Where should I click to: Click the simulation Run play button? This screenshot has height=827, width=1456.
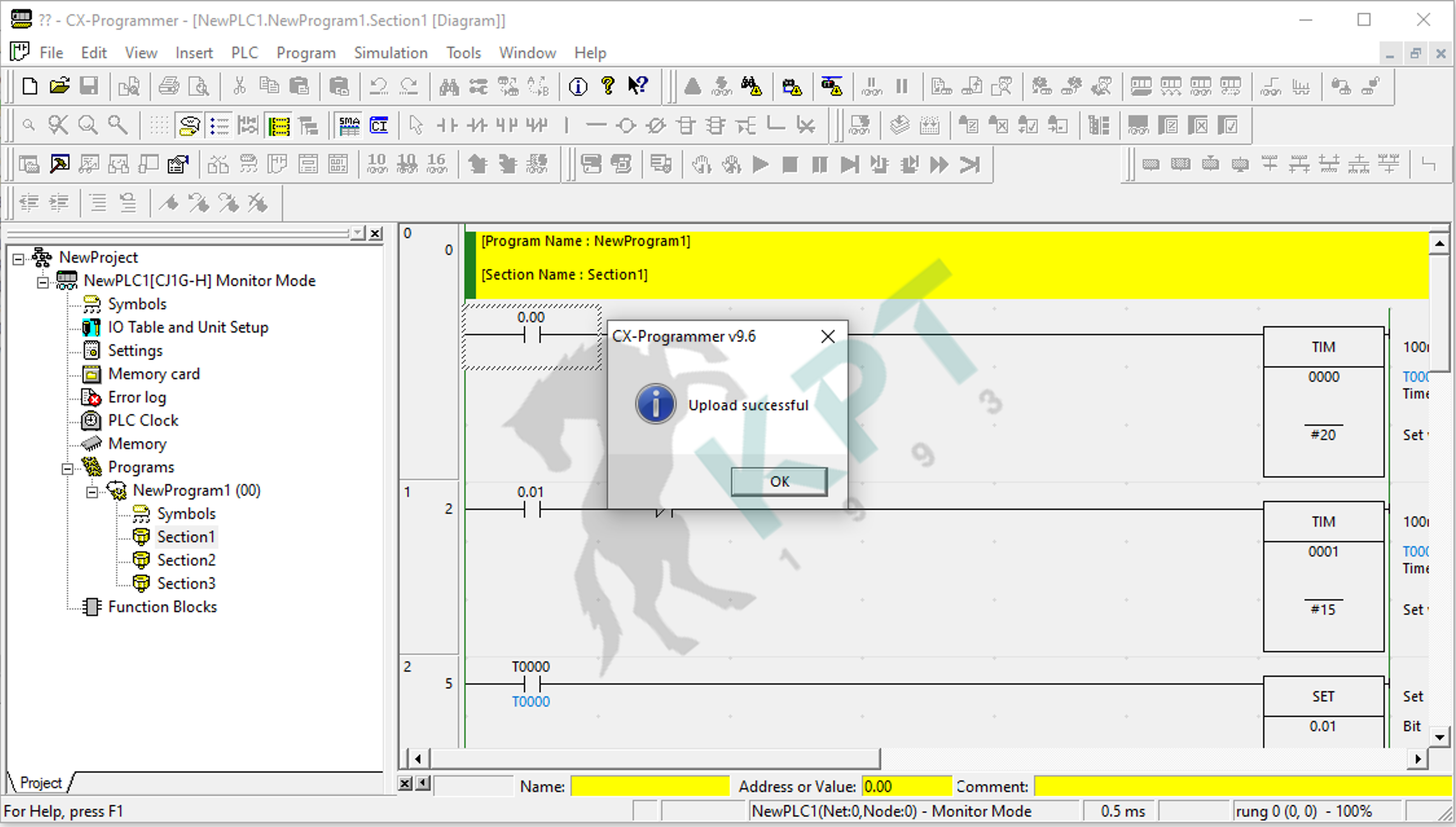click(x=760, y=165)
